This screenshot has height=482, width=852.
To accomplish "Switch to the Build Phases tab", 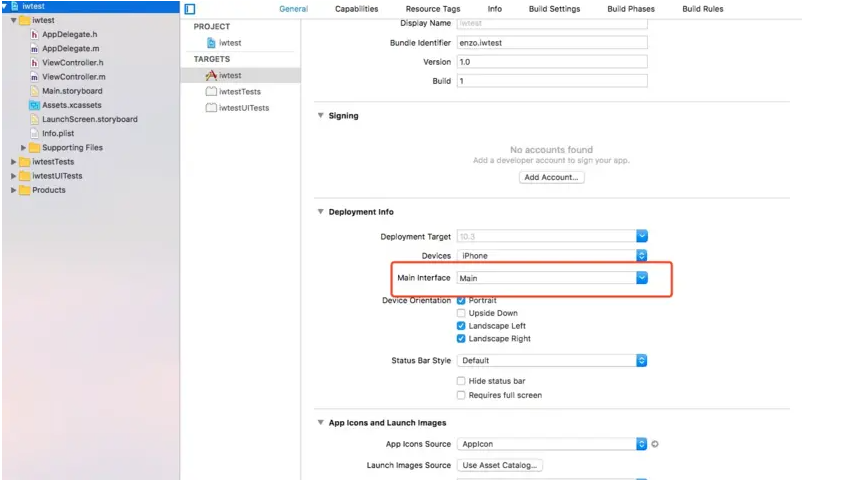I will [x=631, y=9].
